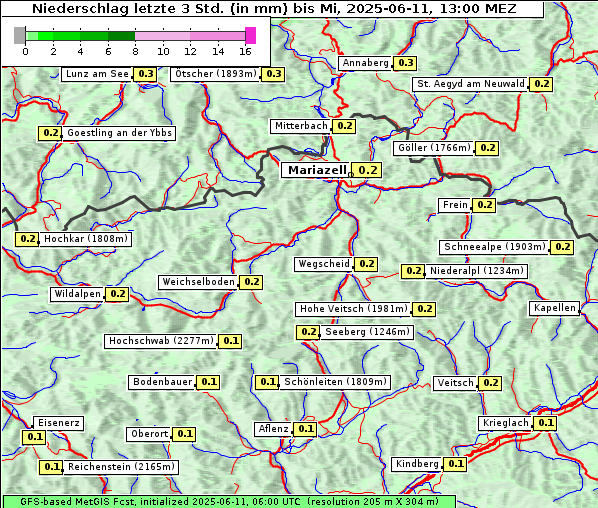
Task: Click Frein's 0.2 precipitation value
Action: (x=485, y=205)
